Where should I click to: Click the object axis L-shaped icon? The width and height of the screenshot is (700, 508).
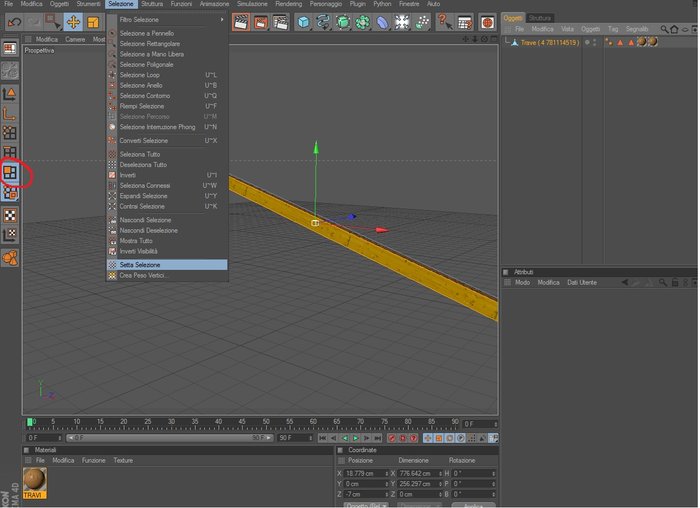point(10,113)
